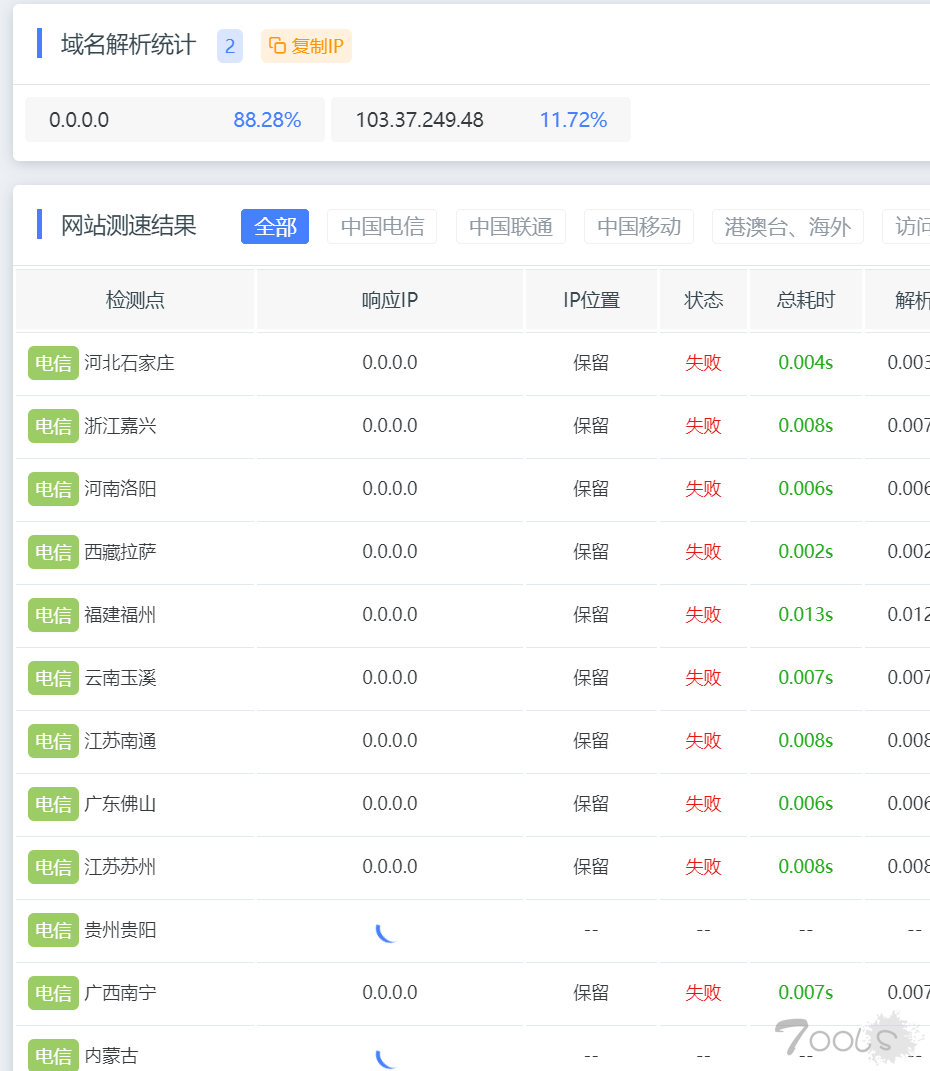Click the 11.72% percentage link
930x1071 pixels.
tap(573, 120)
